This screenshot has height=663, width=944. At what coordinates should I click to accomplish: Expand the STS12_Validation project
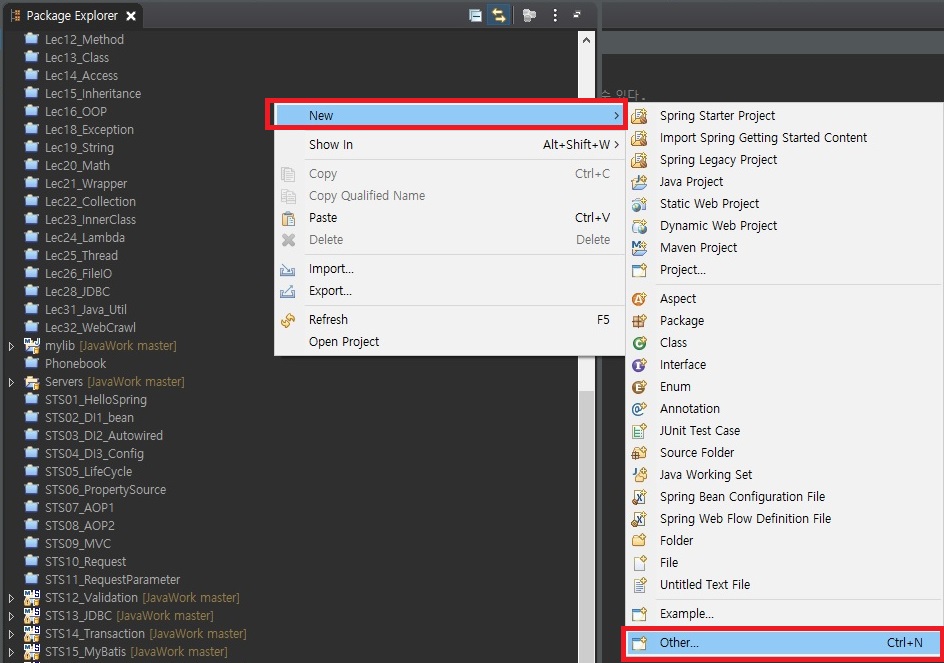click(11, 599)
